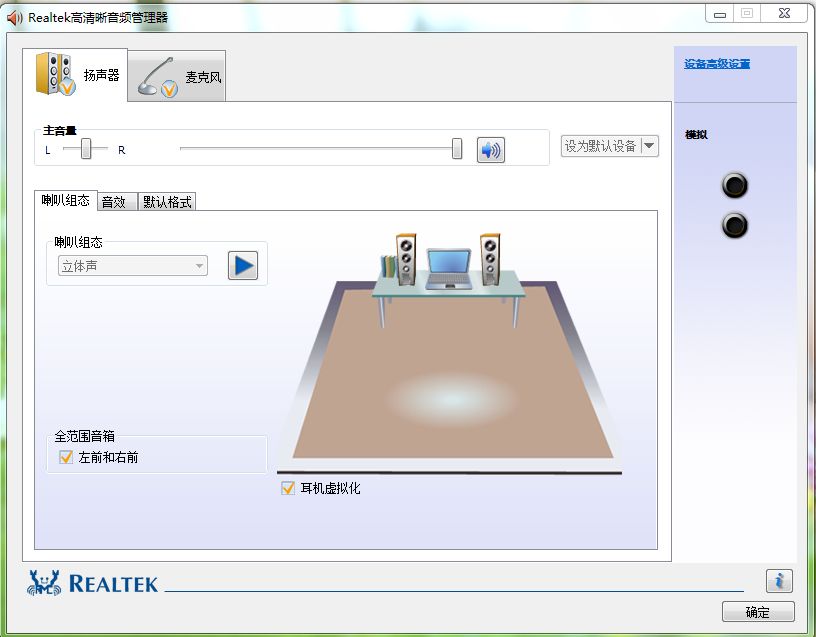
Task: Click the lower analog audio jack
Action: [735, 225]
